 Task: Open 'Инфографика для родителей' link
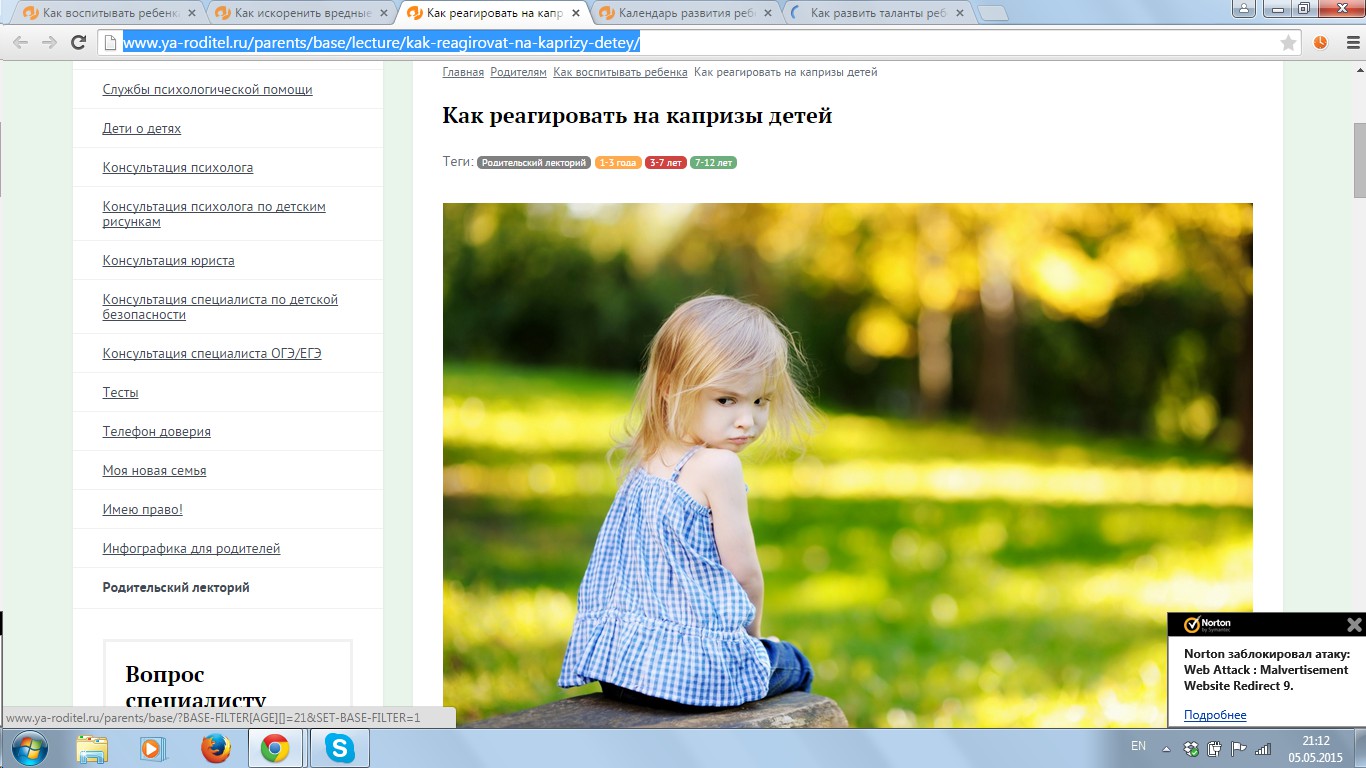[192, 549]
